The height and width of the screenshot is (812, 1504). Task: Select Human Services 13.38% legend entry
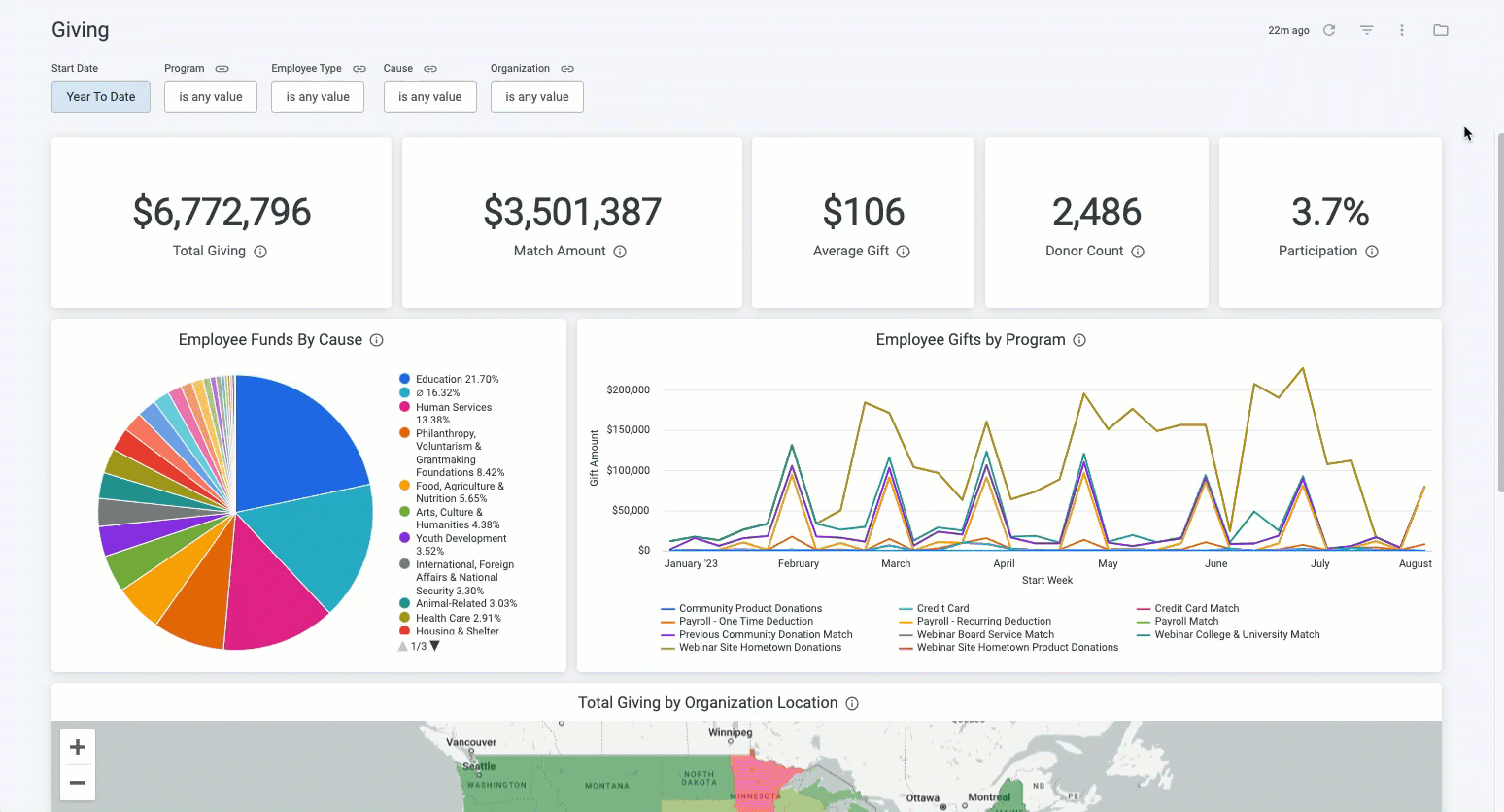(x=446, y=414)
